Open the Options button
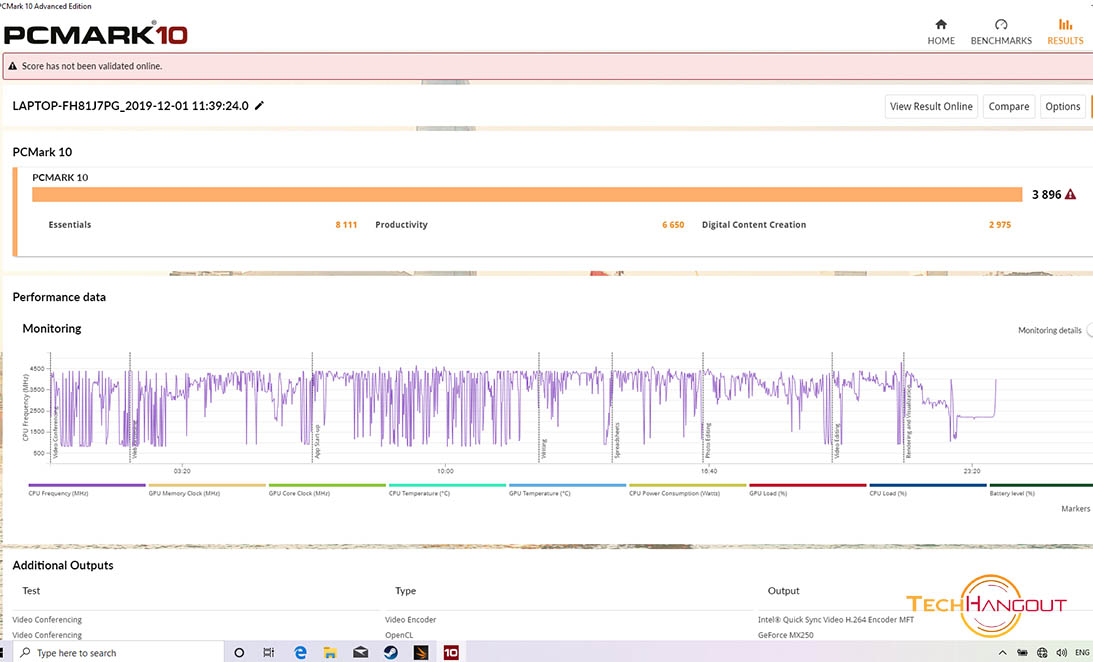The width and height of the screenshot is (1093, 662). (1062, 107)
